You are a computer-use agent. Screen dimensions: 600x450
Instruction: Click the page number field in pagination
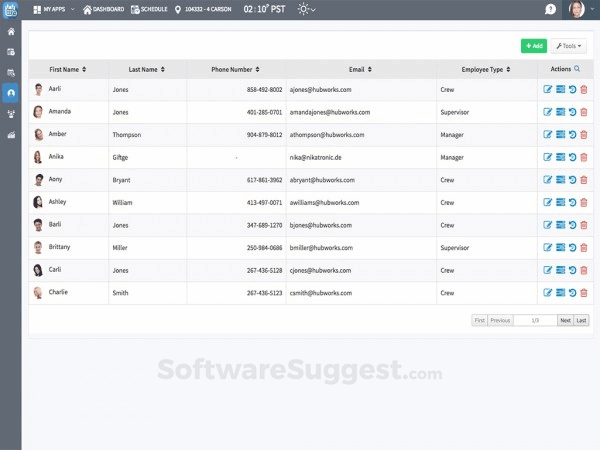[535, 320]
